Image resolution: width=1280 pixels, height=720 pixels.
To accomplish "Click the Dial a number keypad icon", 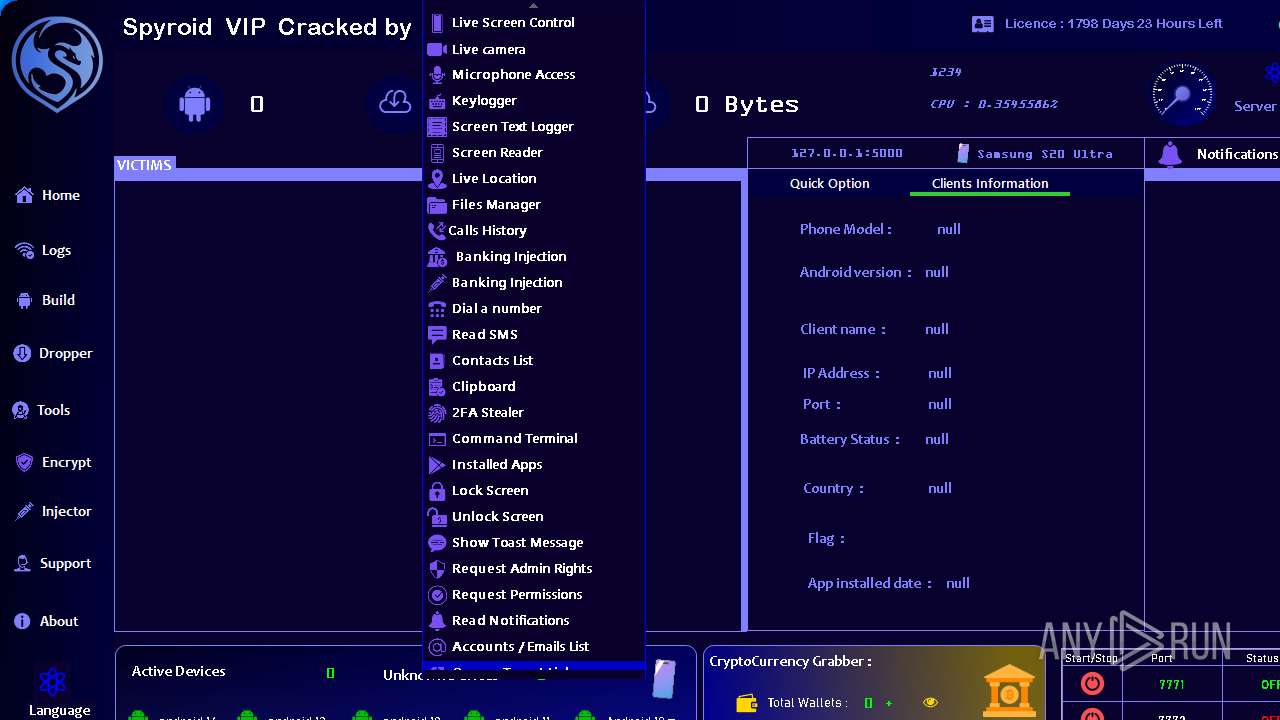I will (437, 309).
